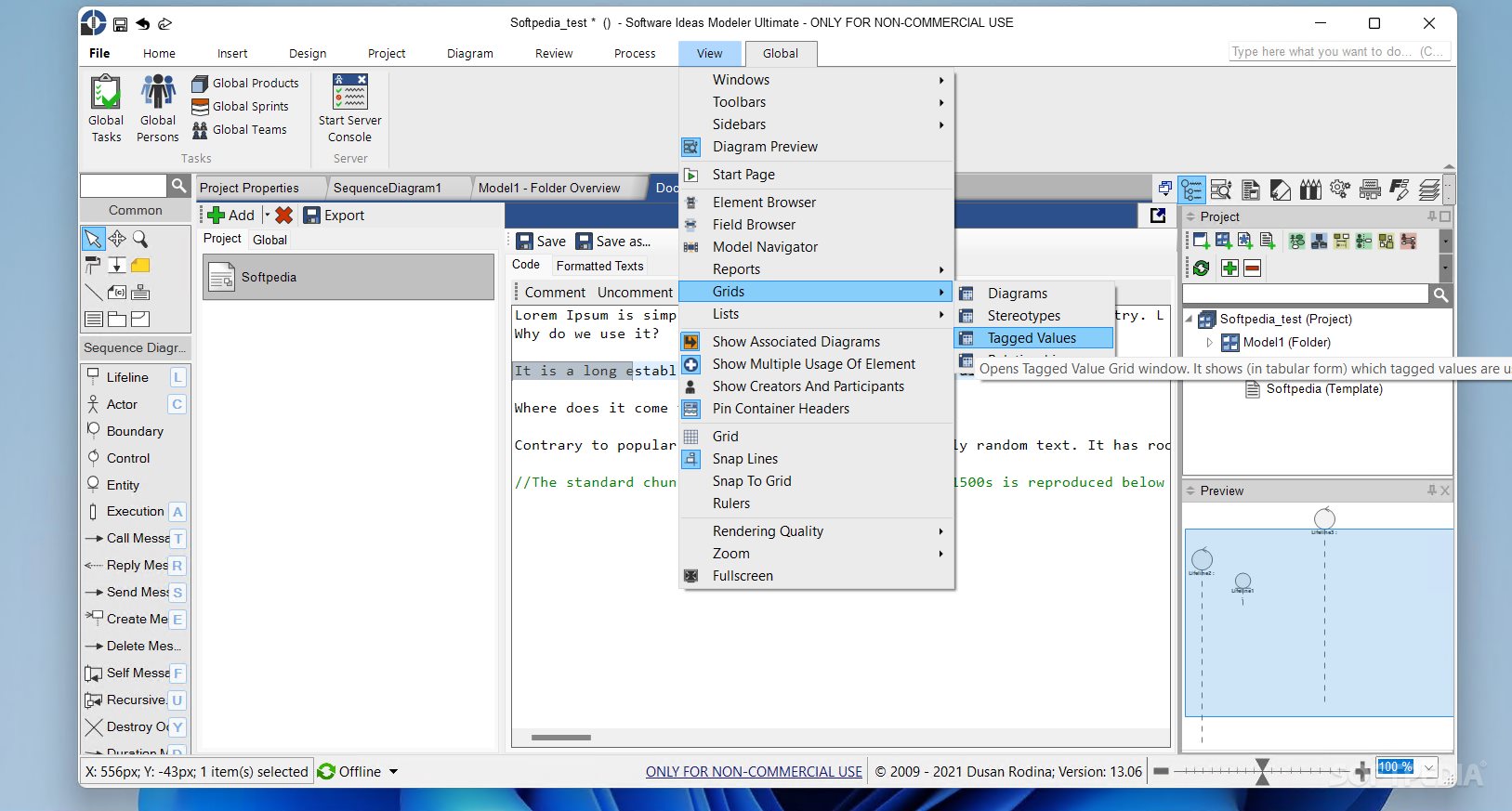Click the save icon in title bar
This screenshot has height=811, width=1512.
pyautogui.click(x=120, y=24)
